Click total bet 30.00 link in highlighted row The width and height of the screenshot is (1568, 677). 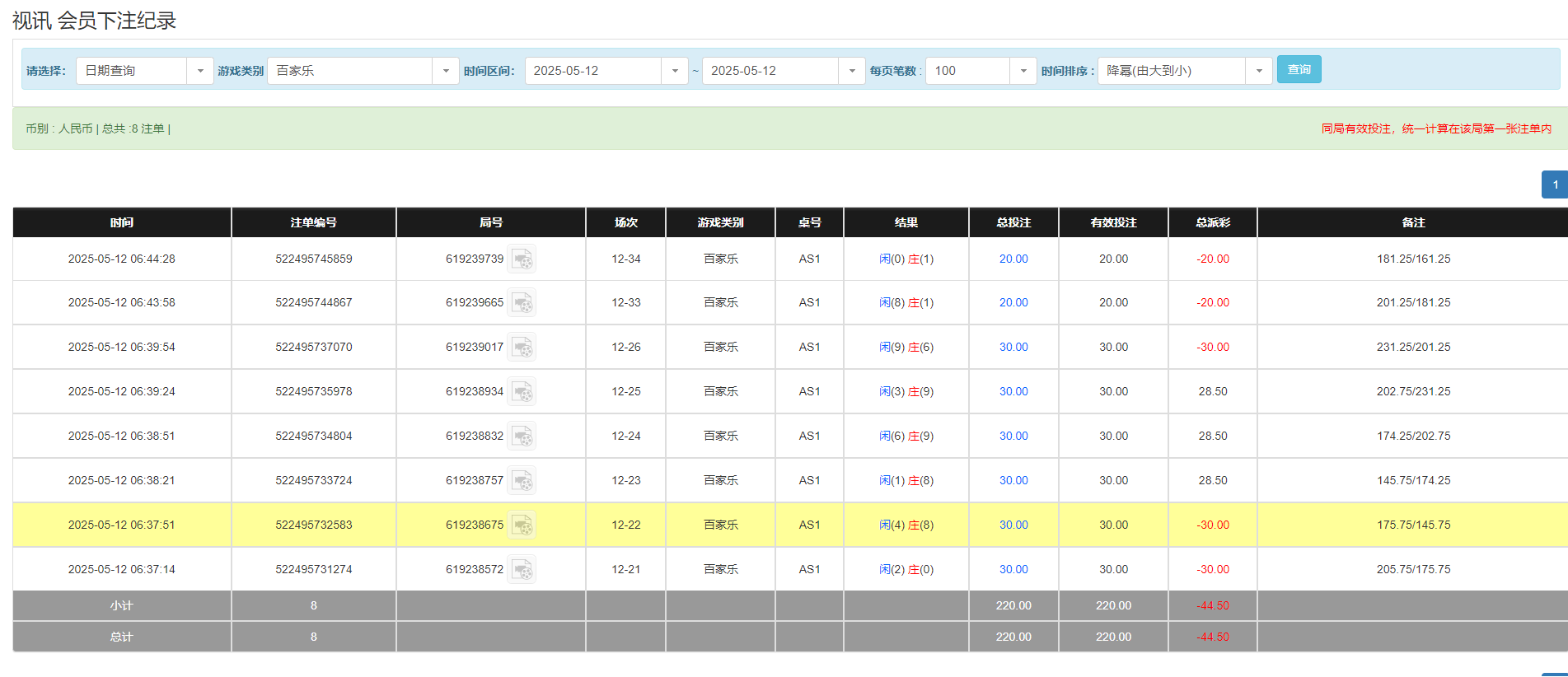1013,525
